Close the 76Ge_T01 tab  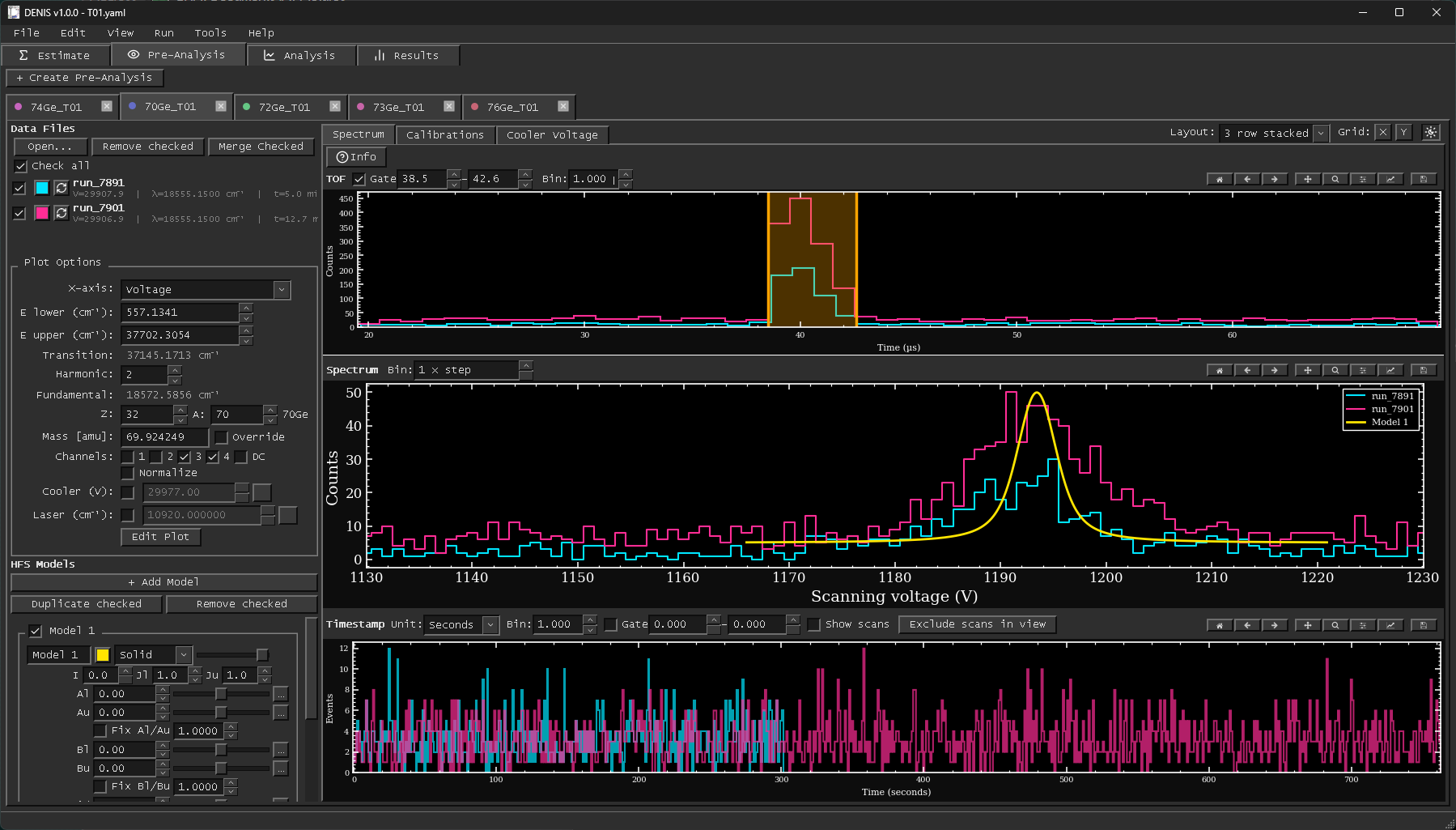[563, 106]
